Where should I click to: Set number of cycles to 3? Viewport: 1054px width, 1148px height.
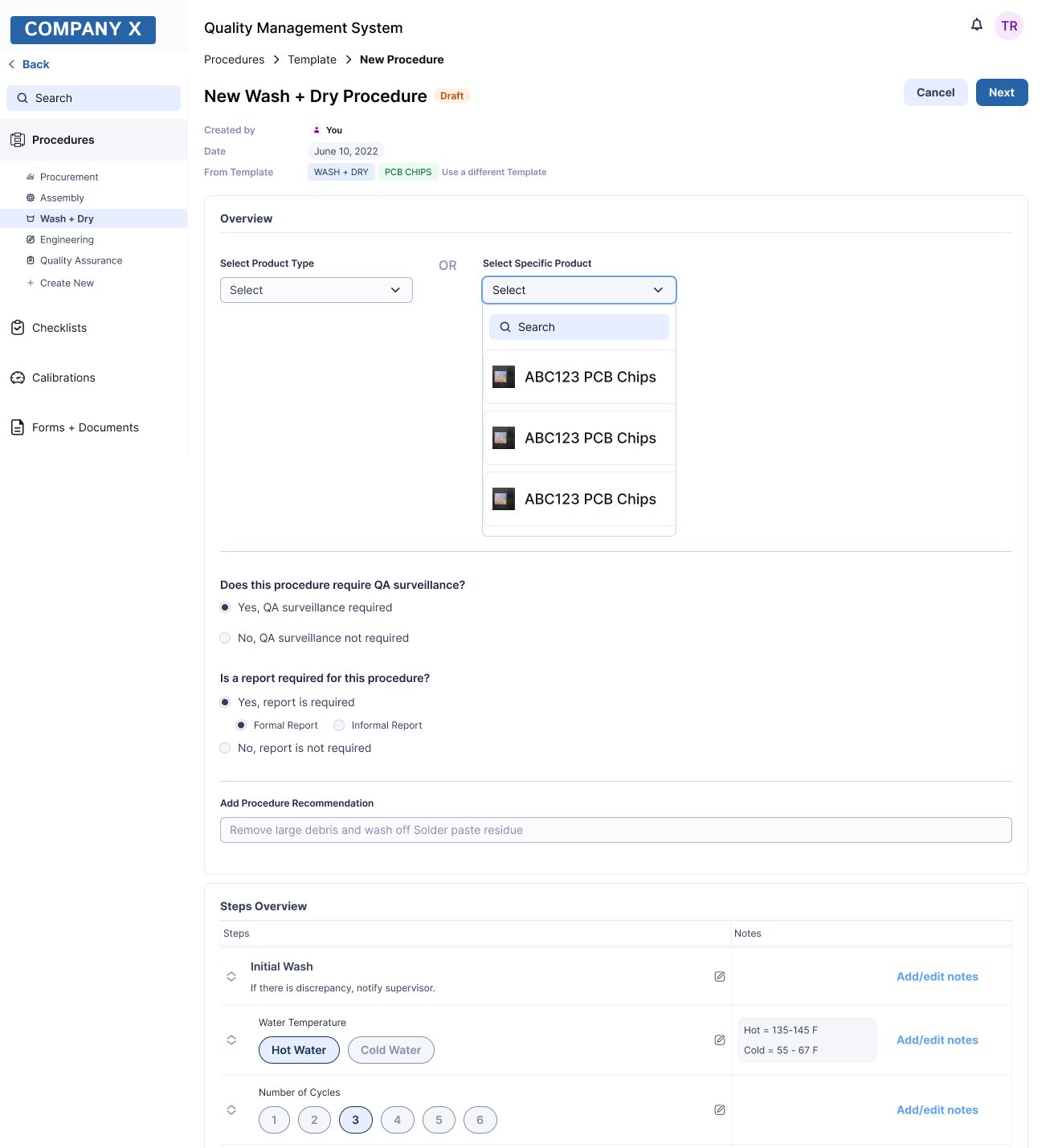coord(355,1120)
